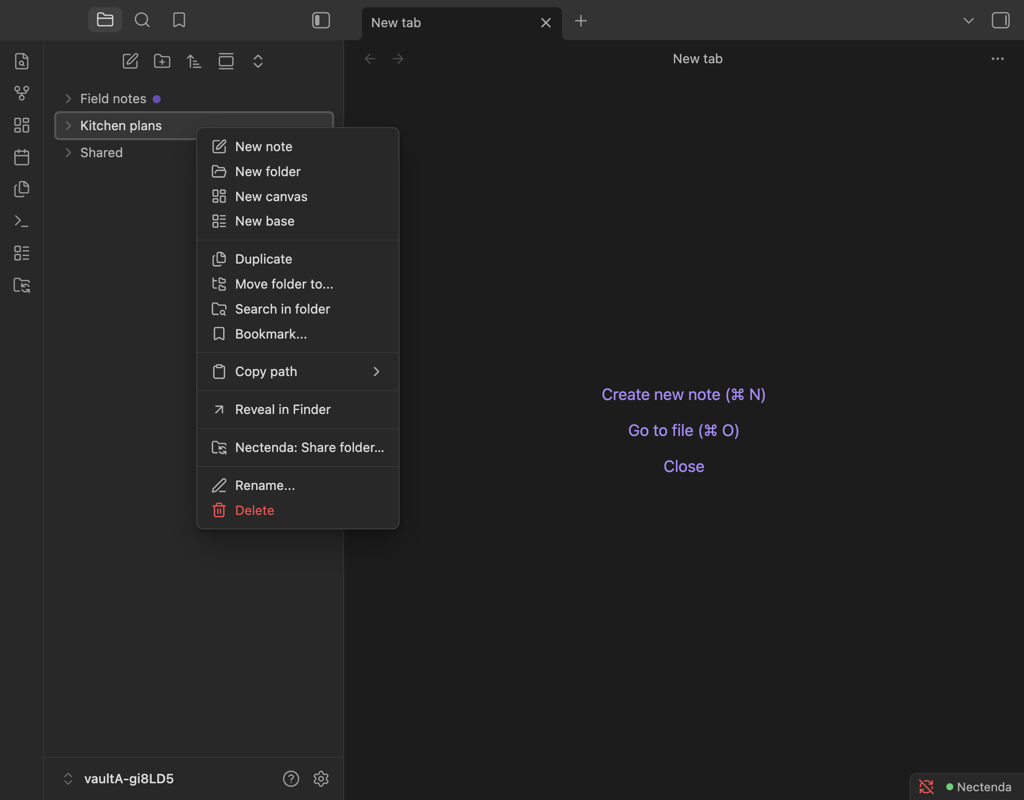The height and width of the screenshot is (800, 1024).
Task: Open more options three-dot menu
Action: (x=997, y=59)
